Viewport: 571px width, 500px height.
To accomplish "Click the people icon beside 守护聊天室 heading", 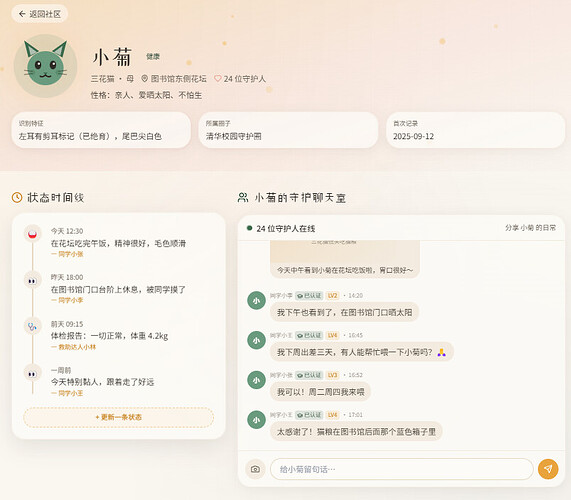I will 243,197.
